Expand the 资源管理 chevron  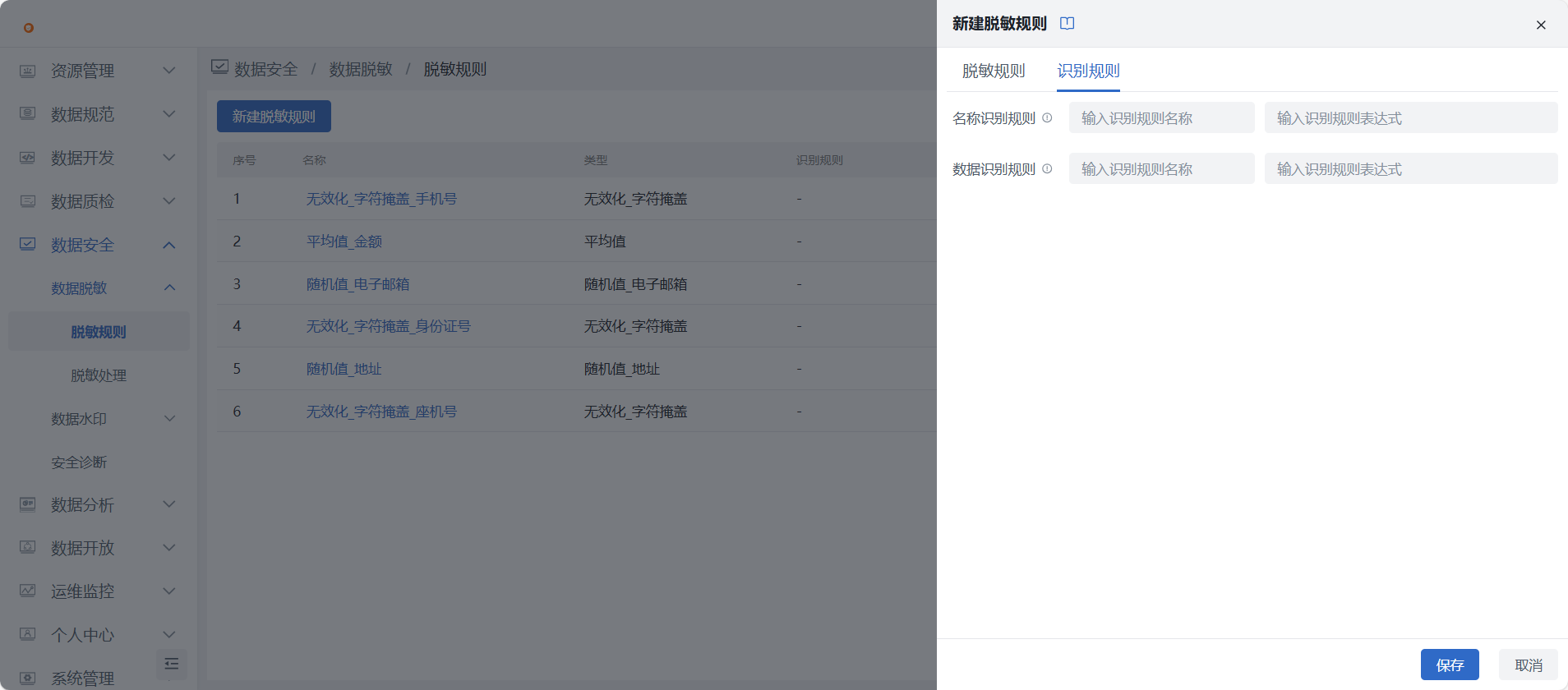pos(169,71)
